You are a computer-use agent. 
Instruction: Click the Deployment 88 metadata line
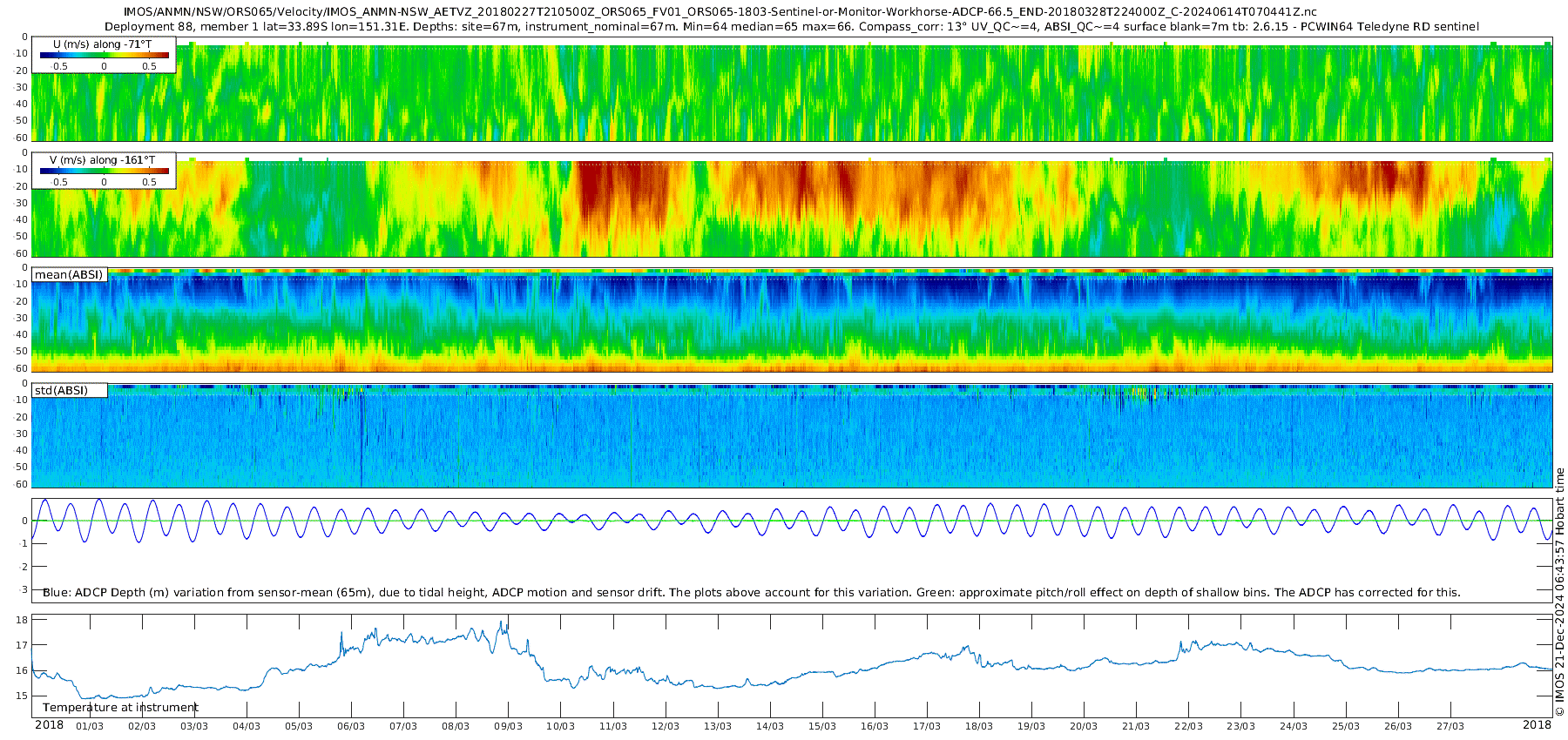click(x=791, y=27)
